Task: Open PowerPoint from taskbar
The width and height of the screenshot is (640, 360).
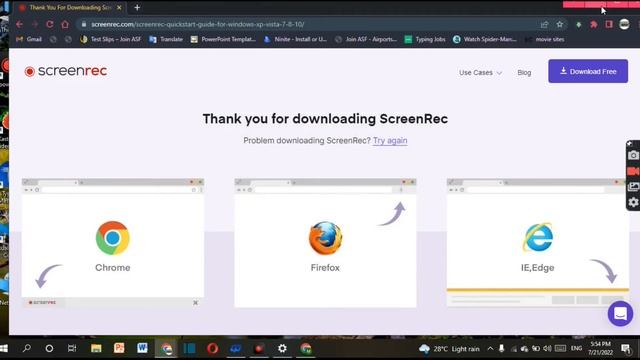Action: click(119, 348)
